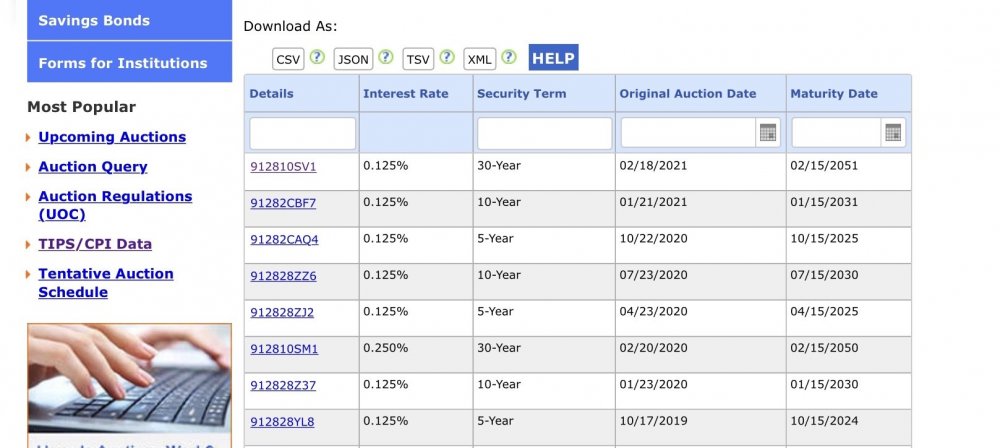Download results as JSON

[x=353, y=59]
